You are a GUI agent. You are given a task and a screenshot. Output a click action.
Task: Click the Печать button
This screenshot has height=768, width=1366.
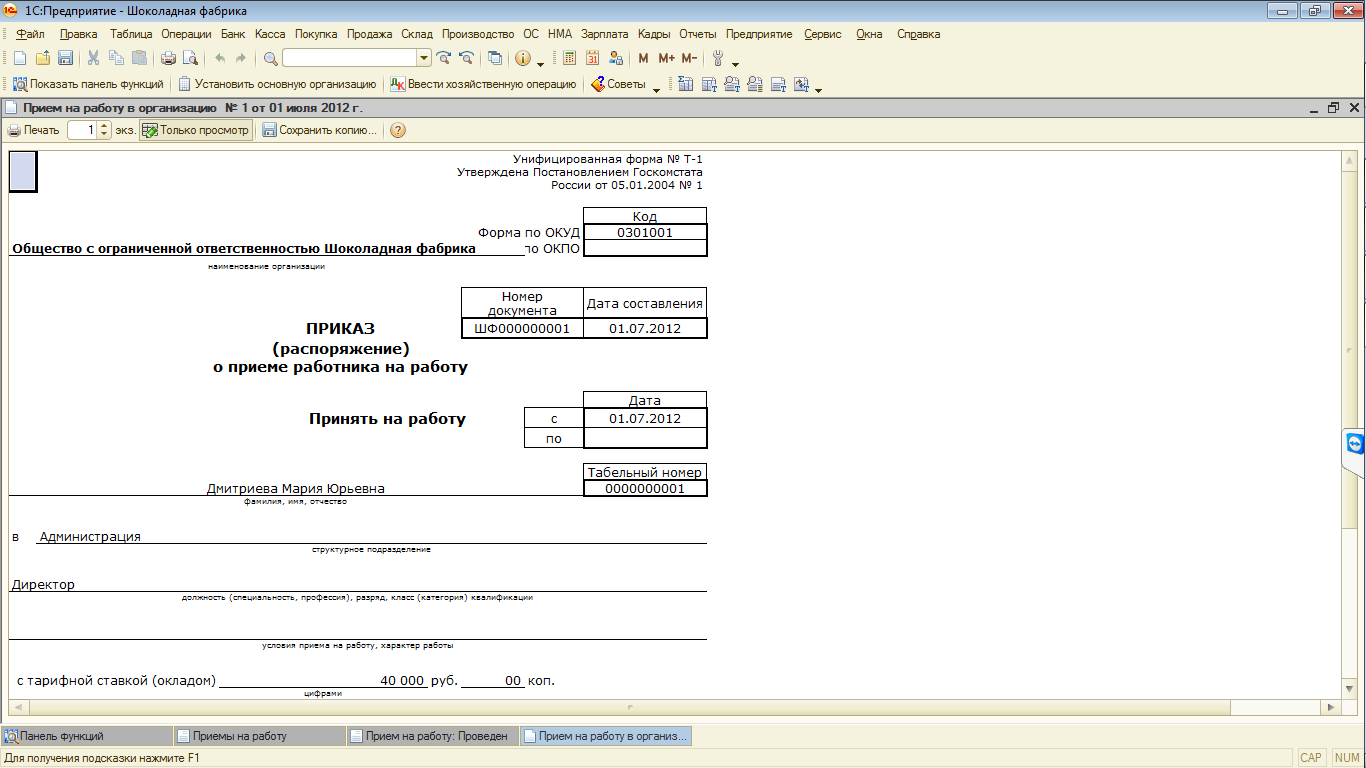[x=33, y=130]
